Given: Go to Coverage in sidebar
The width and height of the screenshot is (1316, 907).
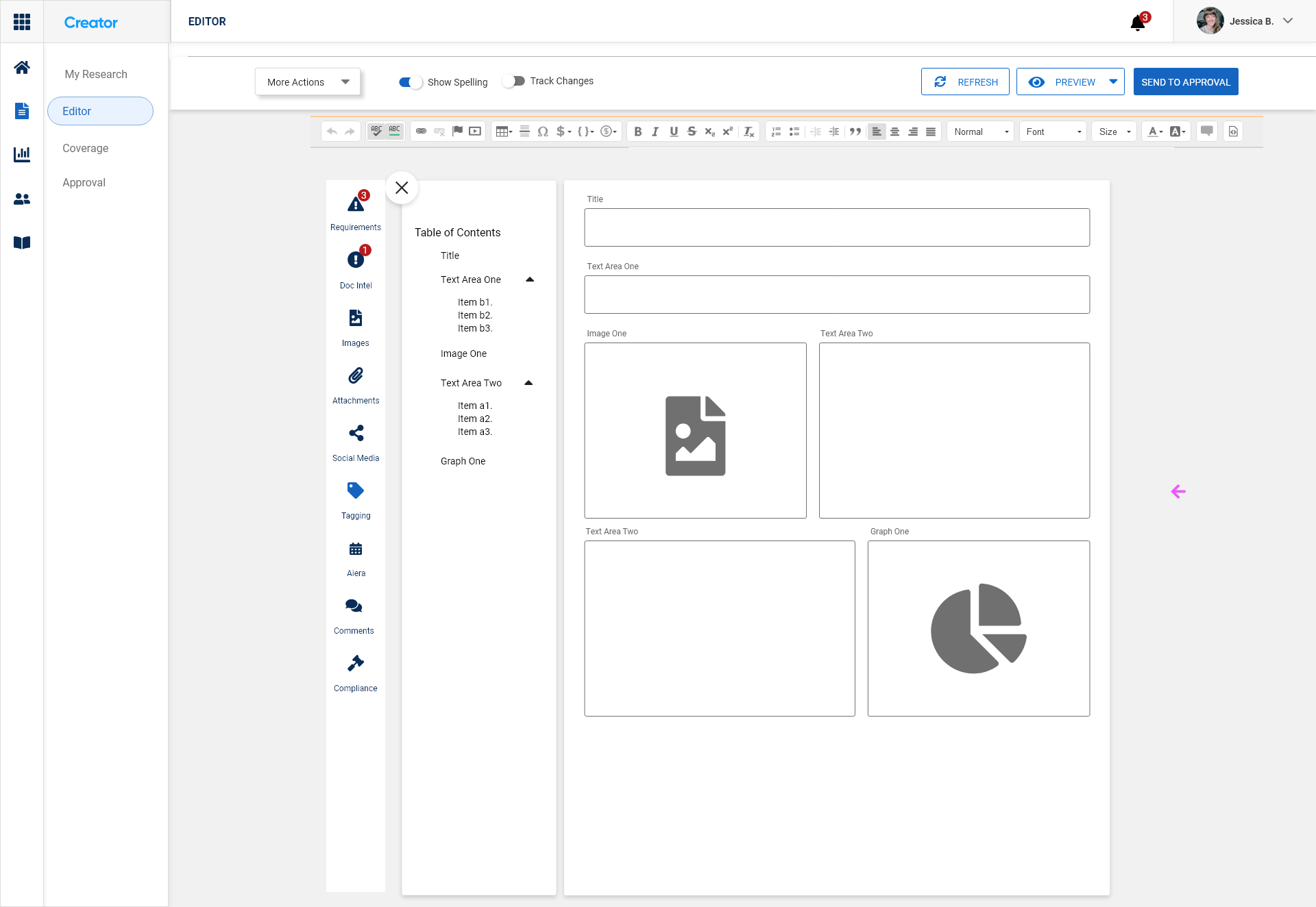Looking at the screenshot, I should (86, 148).
